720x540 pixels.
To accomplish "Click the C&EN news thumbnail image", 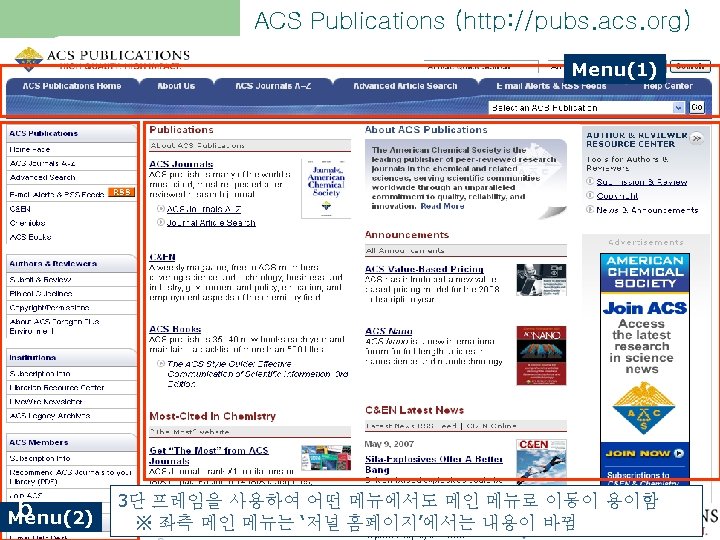I will [541, 460].
